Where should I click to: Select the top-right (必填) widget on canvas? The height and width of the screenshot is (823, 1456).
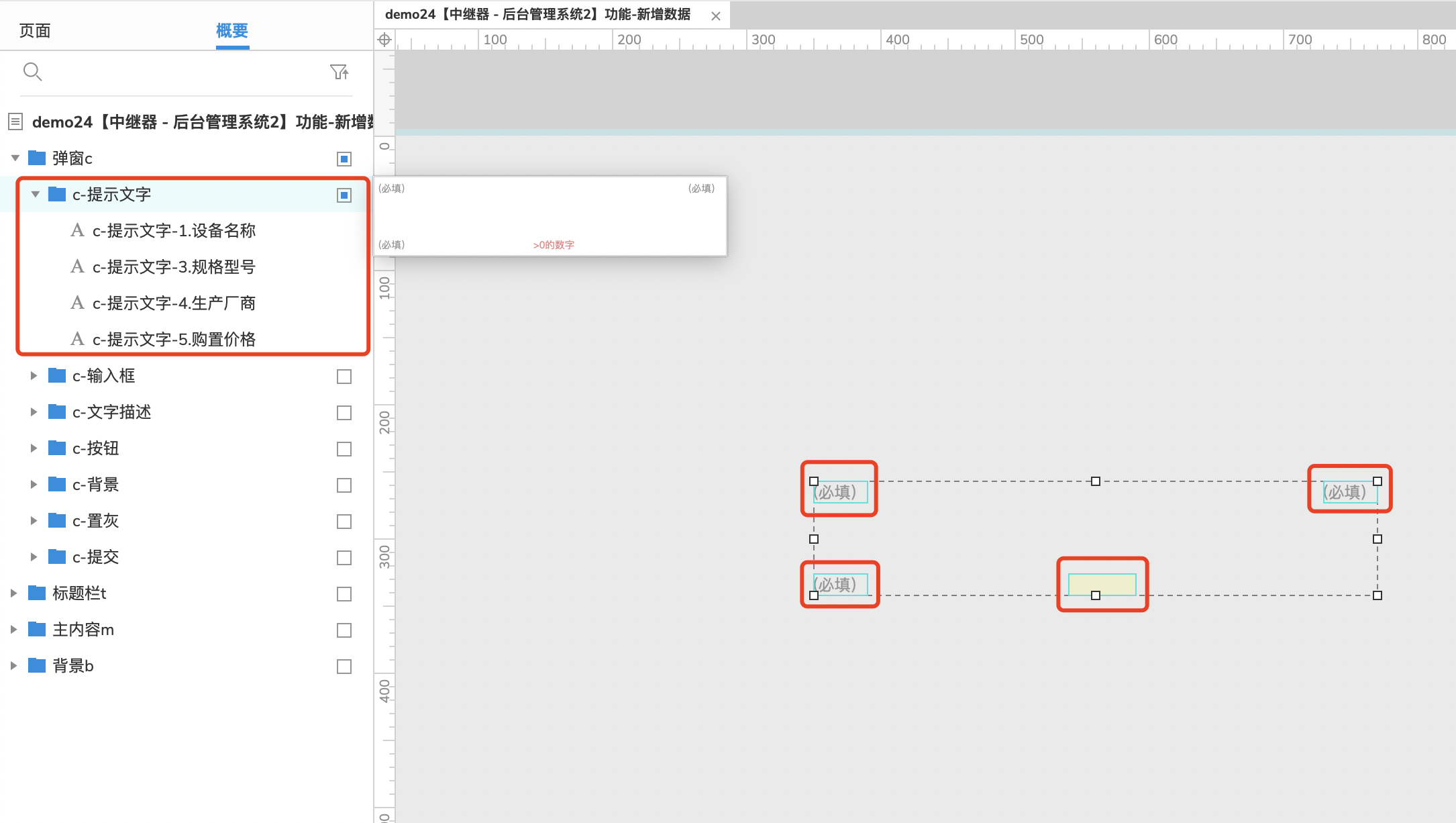[1350, 492]
